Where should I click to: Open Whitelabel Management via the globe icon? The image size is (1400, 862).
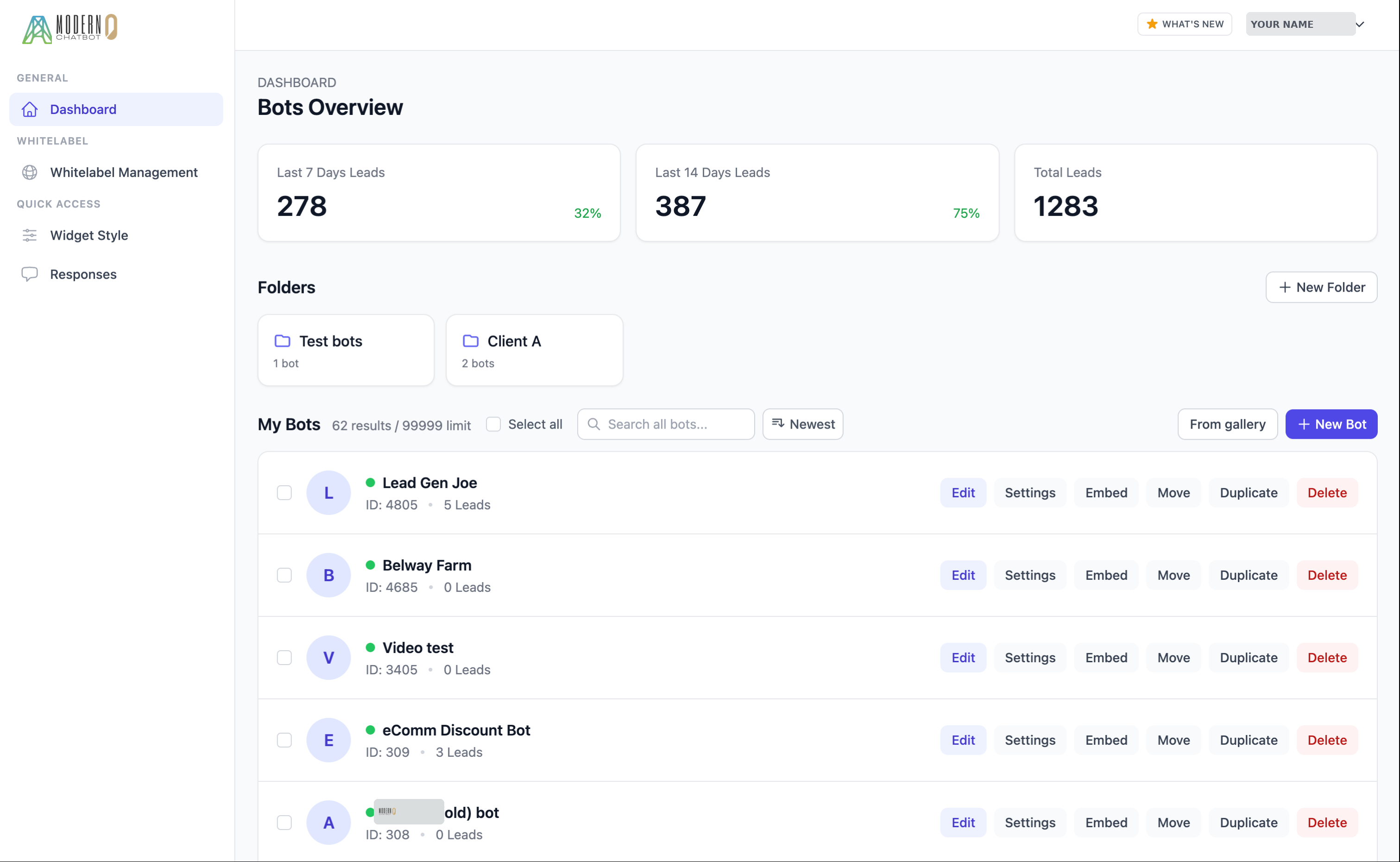click(x=29, y=172)
